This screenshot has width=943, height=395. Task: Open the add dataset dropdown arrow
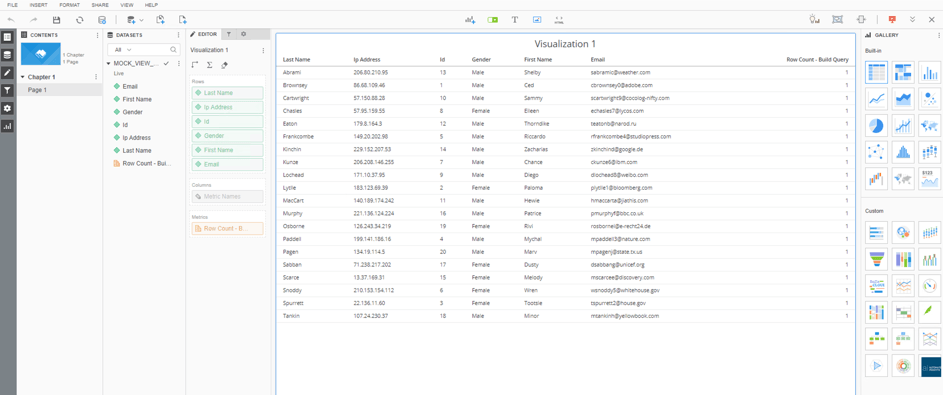point(141,20)
